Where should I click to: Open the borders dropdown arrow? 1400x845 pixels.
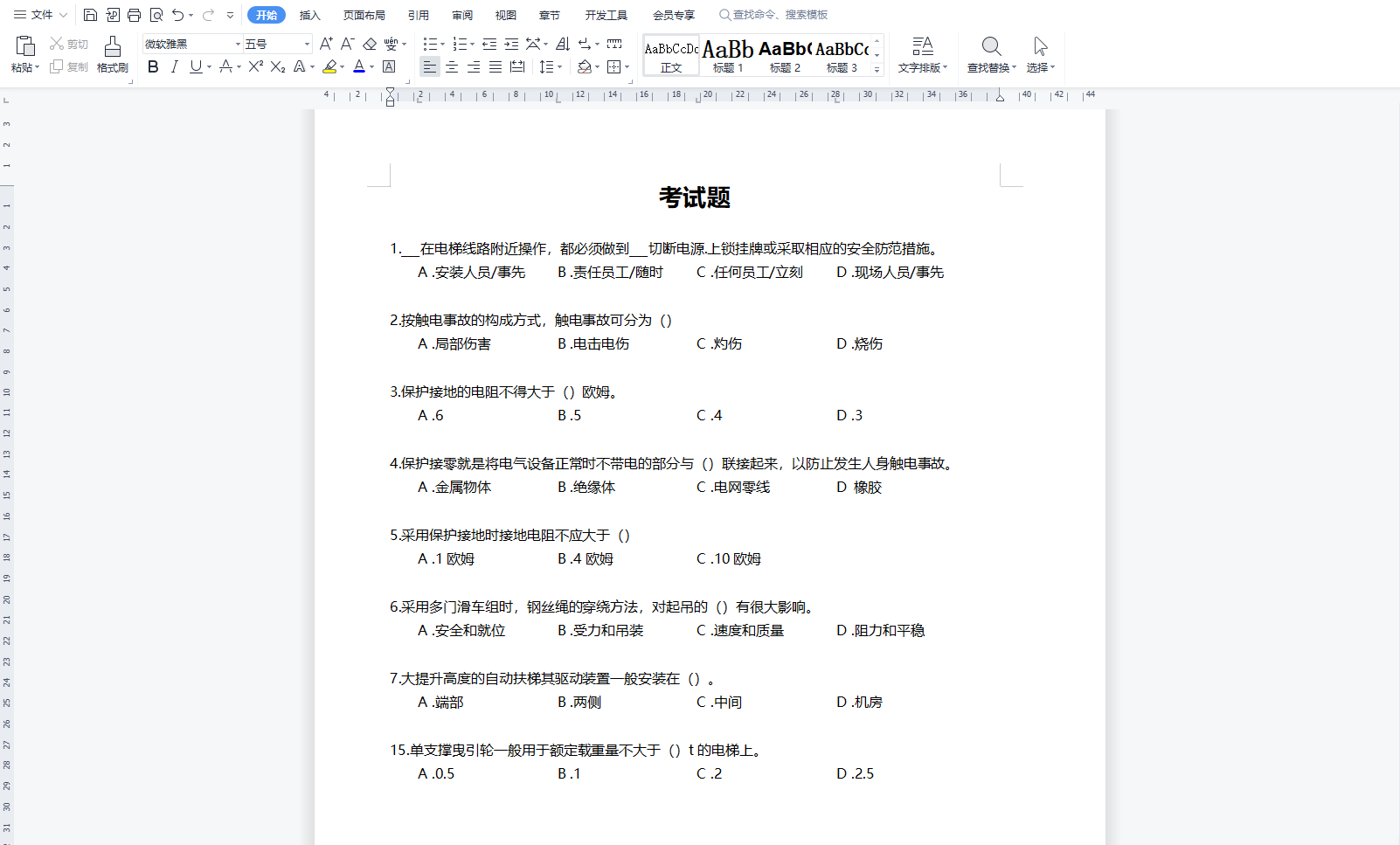[x=627, y=66]
